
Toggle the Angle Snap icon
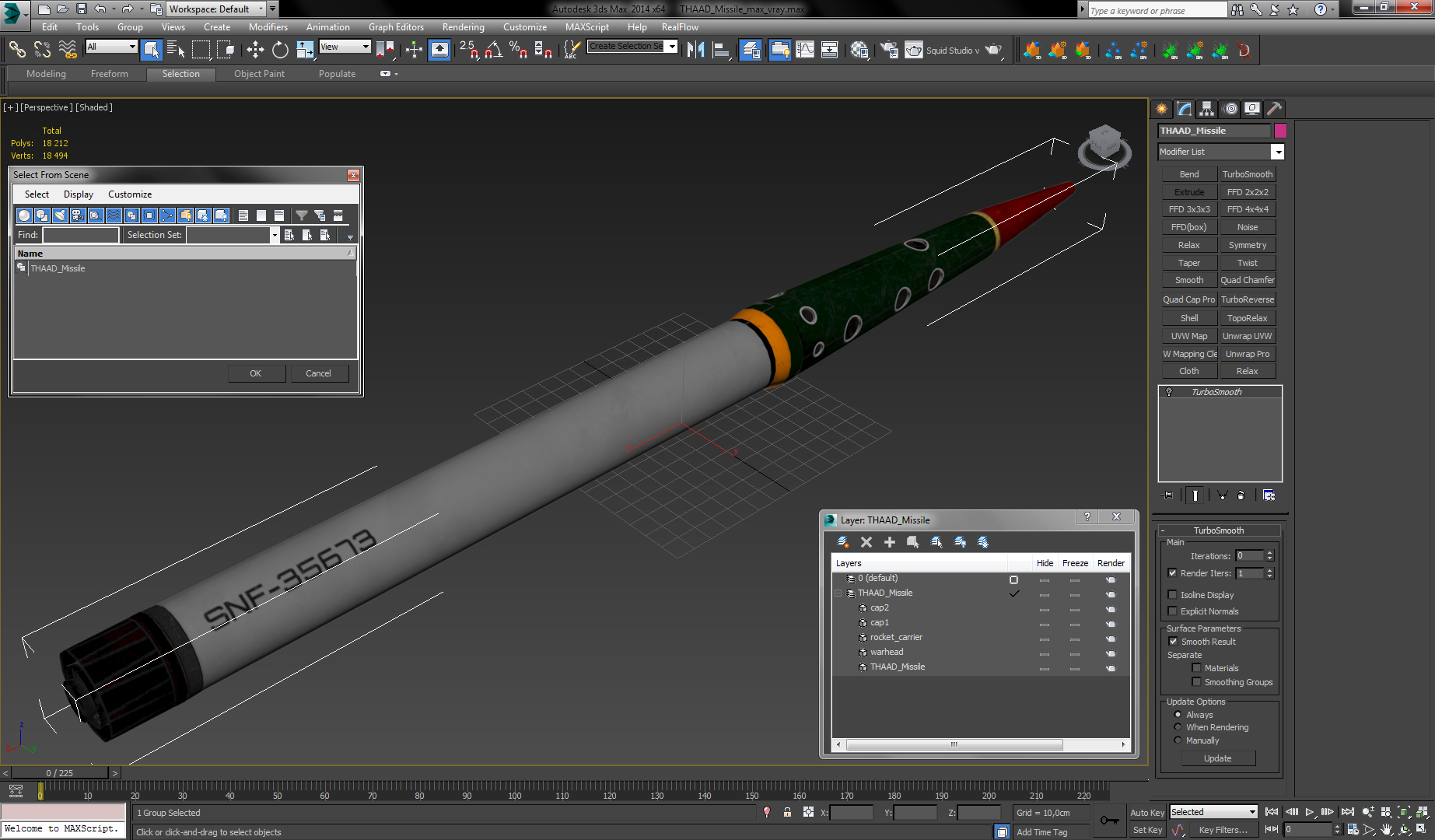tap(493, 50)
